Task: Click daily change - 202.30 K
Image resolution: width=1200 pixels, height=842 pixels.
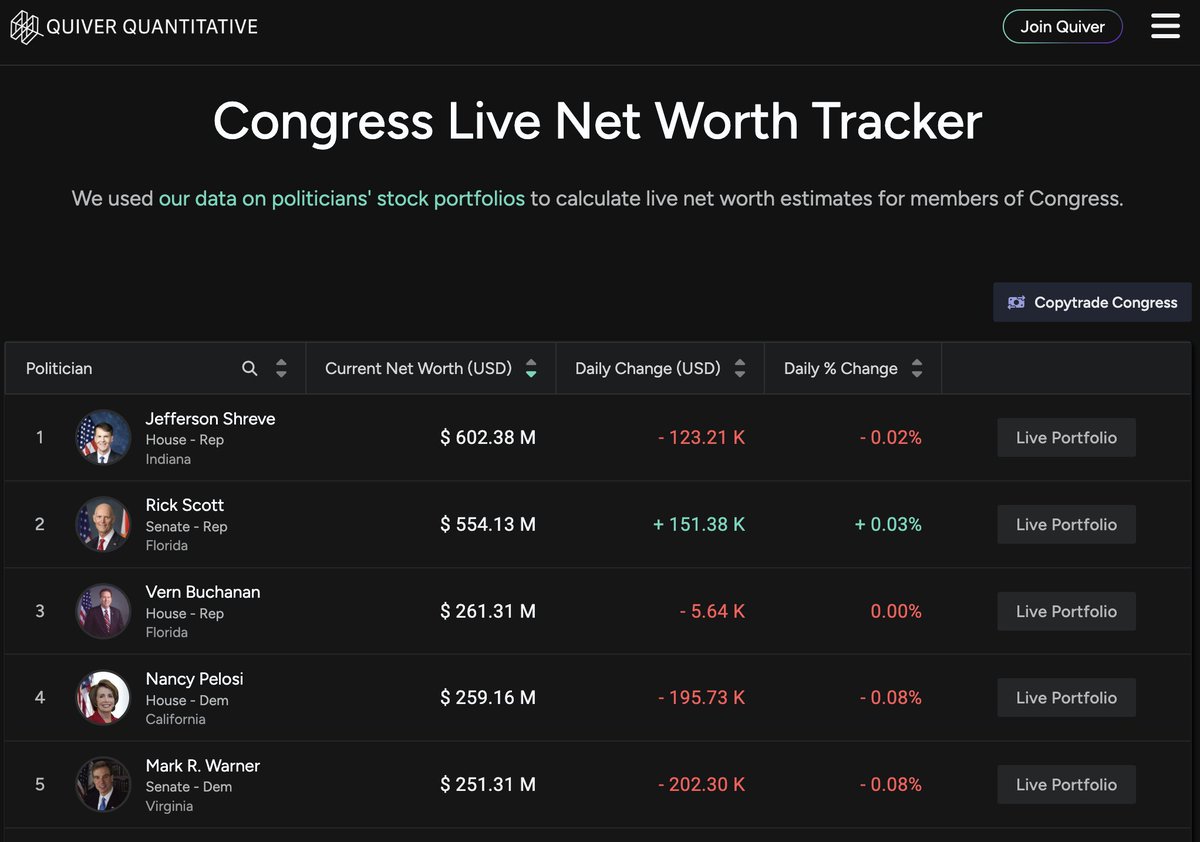Action: 701,785
